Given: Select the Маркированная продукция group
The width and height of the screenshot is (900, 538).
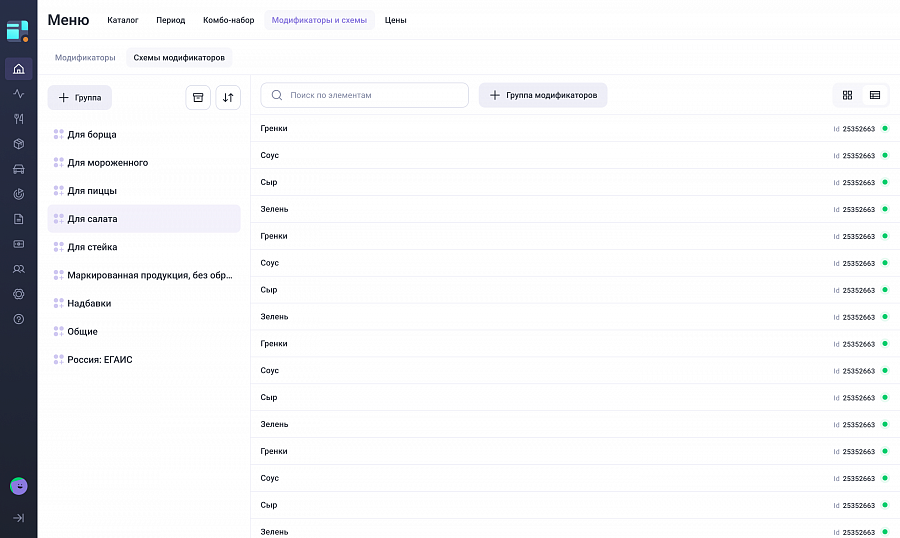Looking at the screenshot, I should click(144, 275).
